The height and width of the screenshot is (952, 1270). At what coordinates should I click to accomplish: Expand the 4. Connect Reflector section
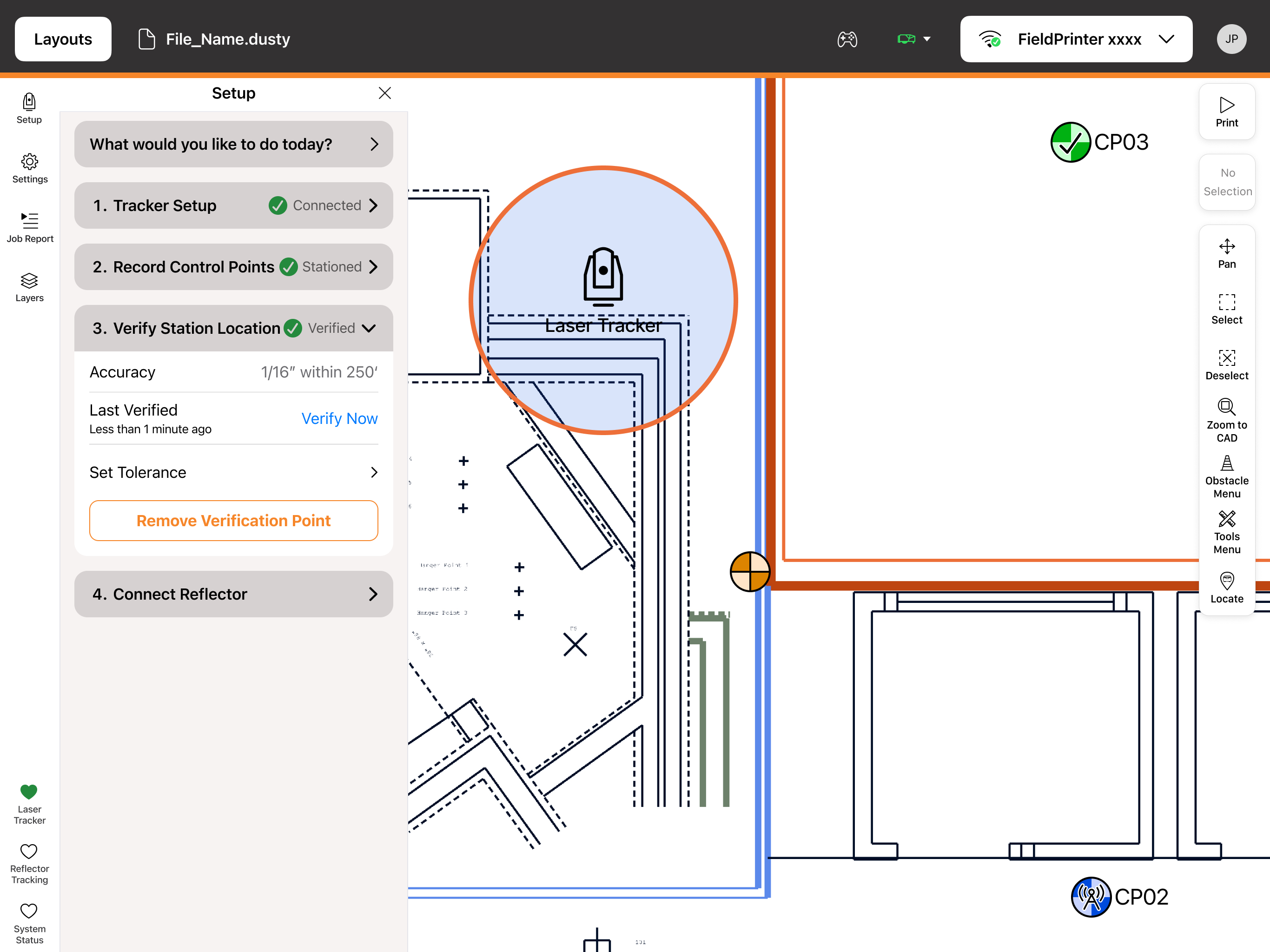(x=234, y=594)
